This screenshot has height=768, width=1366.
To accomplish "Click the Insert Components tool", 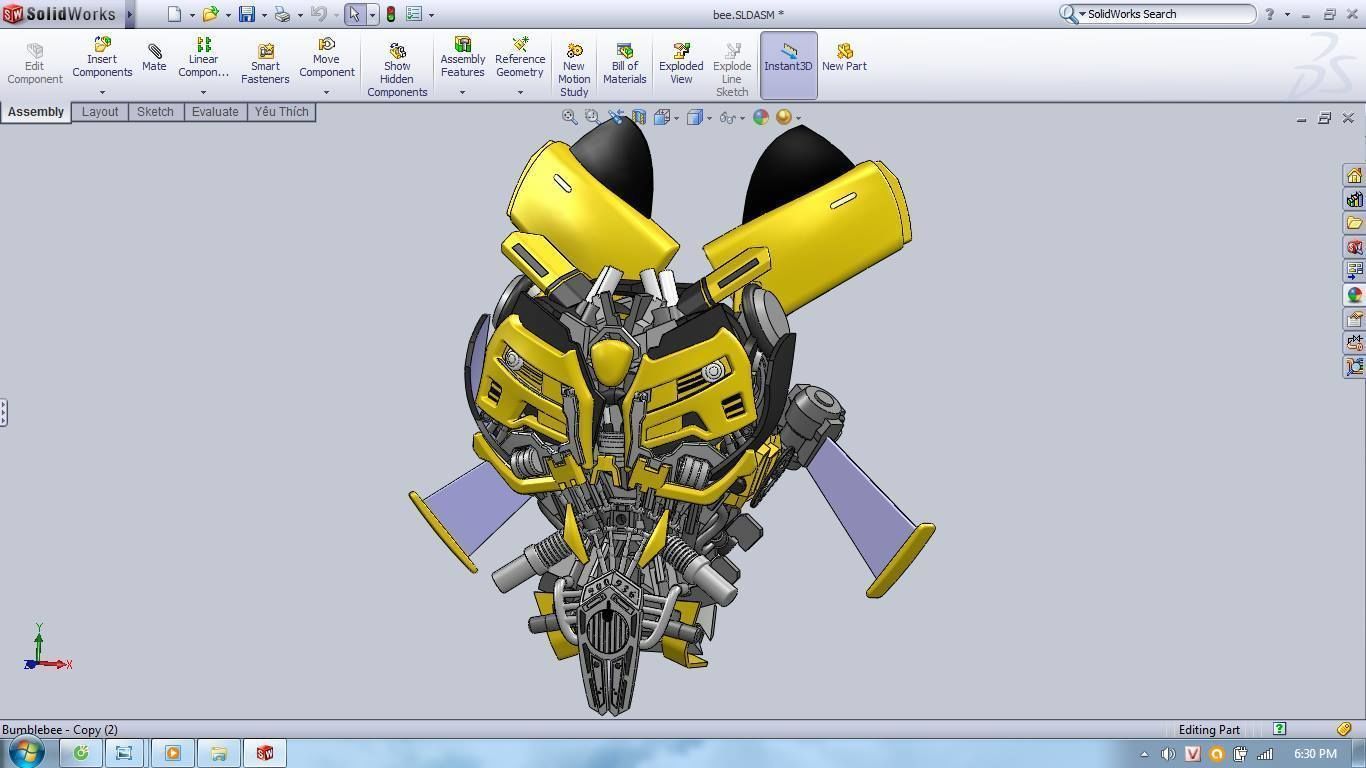I will [102, 59].
